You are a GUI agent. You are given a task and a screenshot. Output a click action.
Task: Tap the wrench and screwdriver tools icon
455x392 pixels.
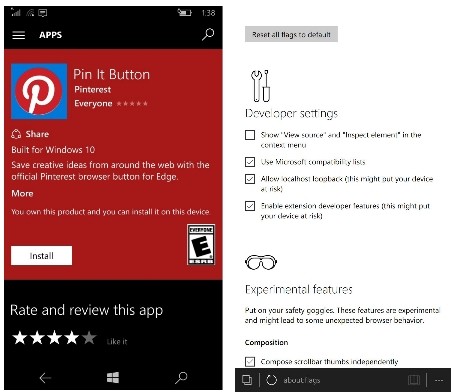[260, 86]
